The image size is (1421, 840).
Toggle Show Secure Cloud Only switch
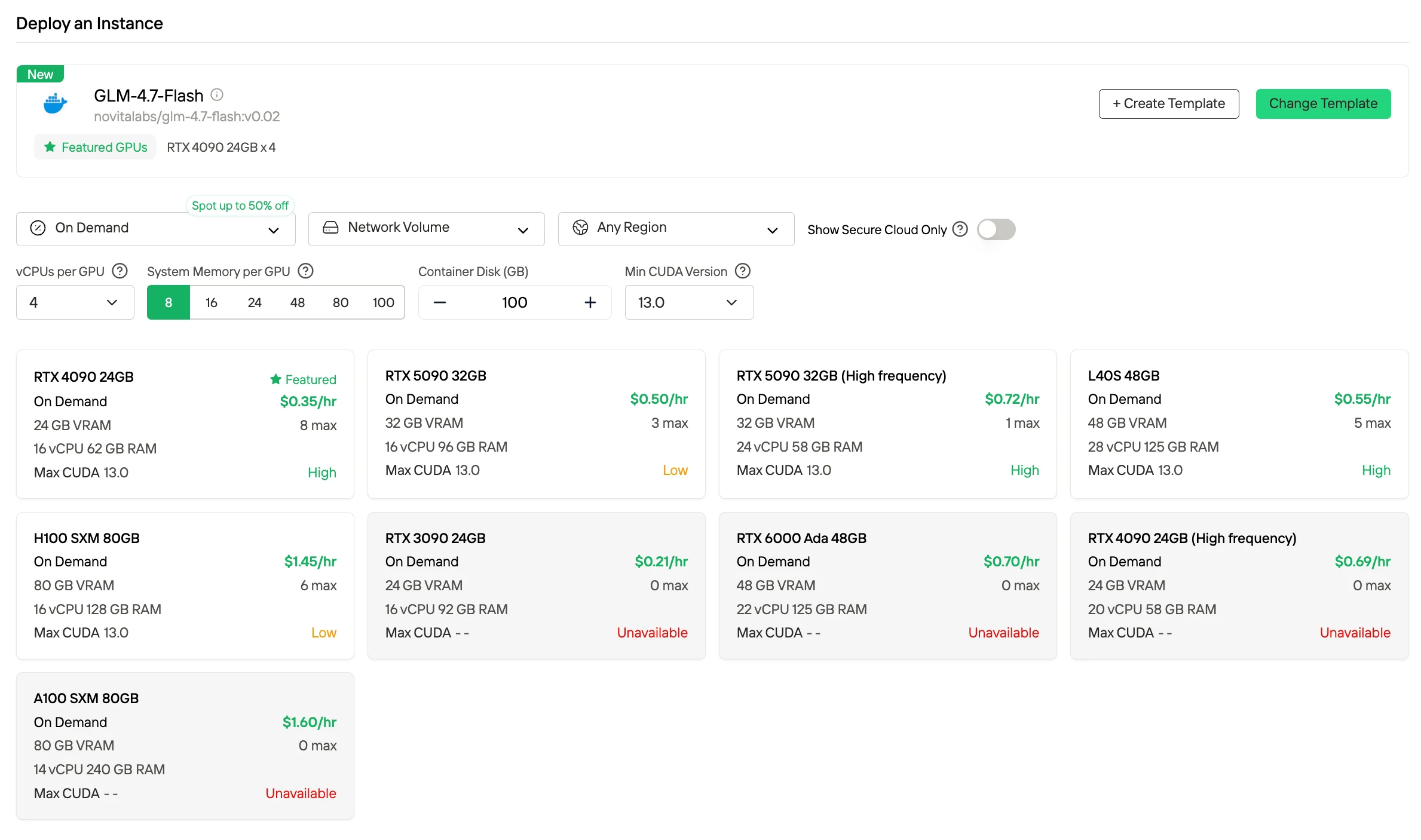(996, 229)
